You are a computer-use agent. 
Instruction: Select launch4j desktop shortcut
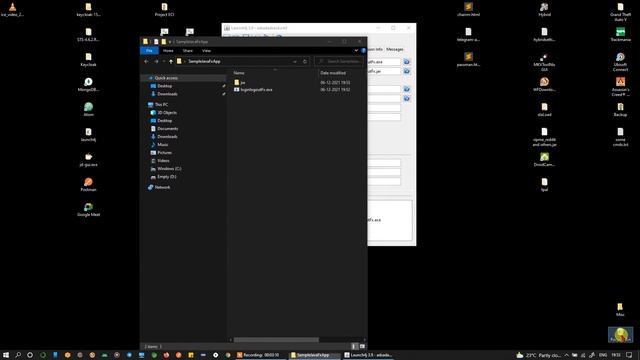[88, 134]
